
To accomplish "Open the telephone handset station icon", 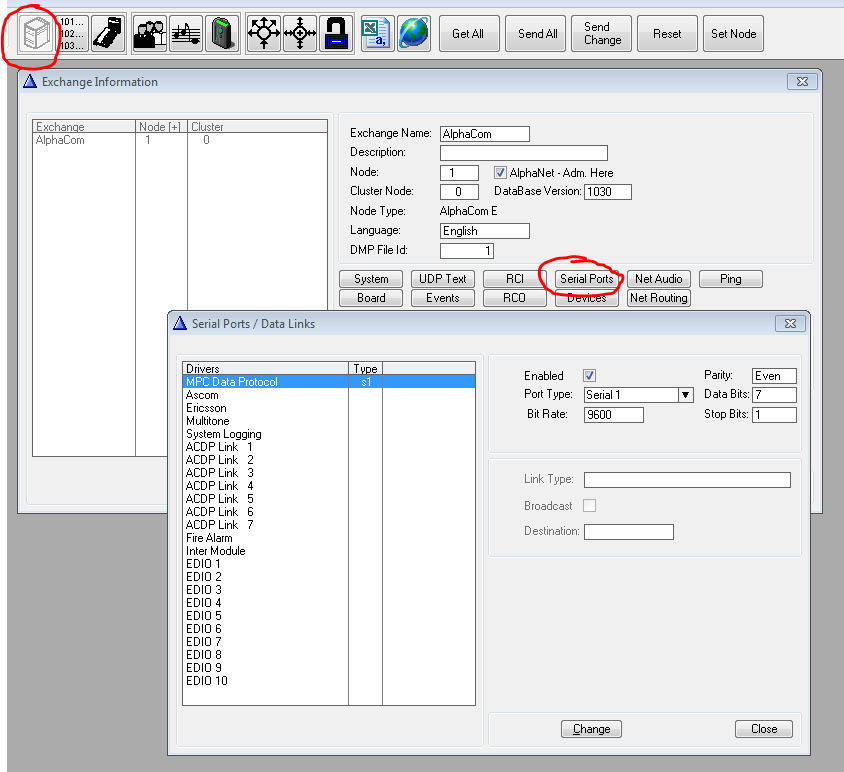I will 107,33.
